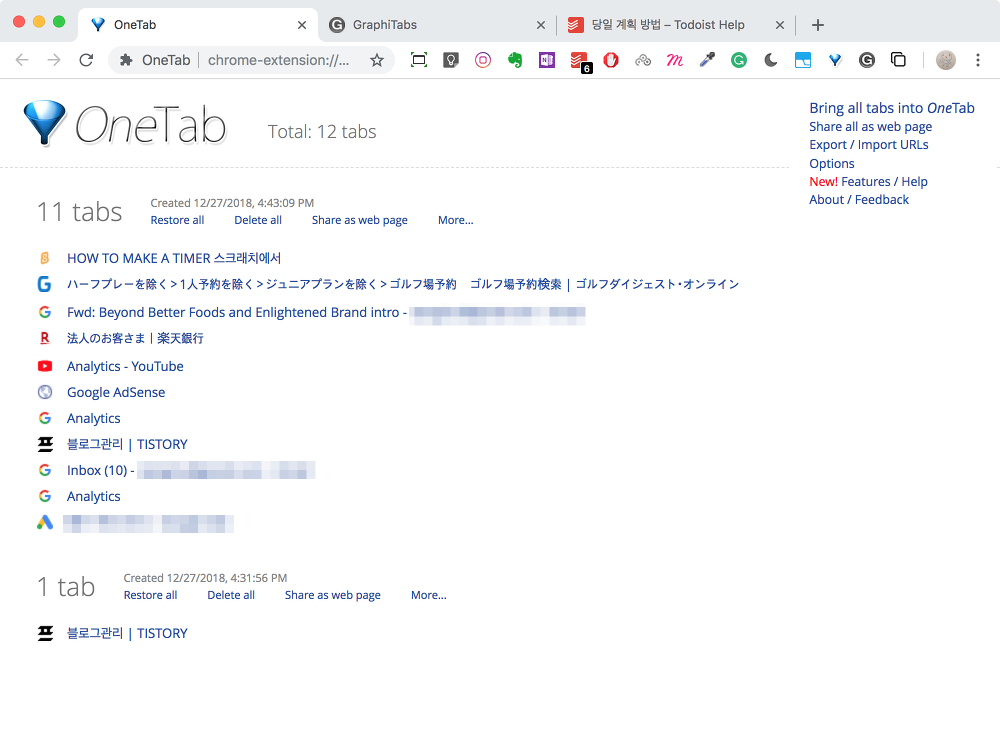The height and width of the screenshot is (750, 1000).
Task: Open the Japanese golf reservation link
Action: click(x=403, y=284)
